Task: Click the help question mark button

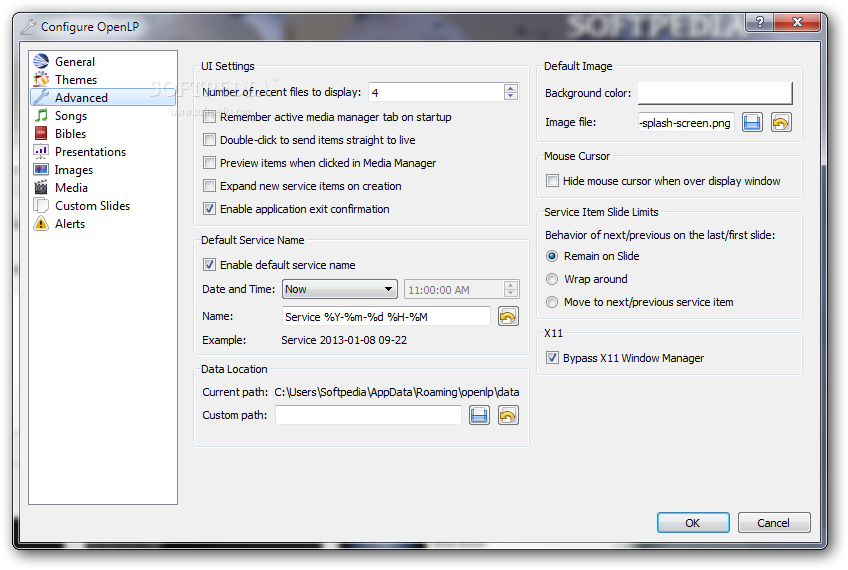Action: 760,22
